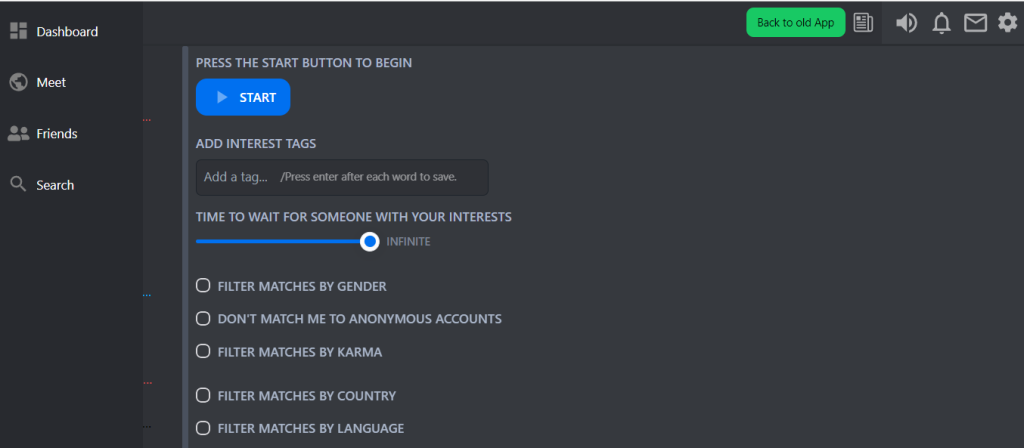Open the Meet menu label
The width and height of the screenshot is (1024, 448).
[x=51, y=82]
